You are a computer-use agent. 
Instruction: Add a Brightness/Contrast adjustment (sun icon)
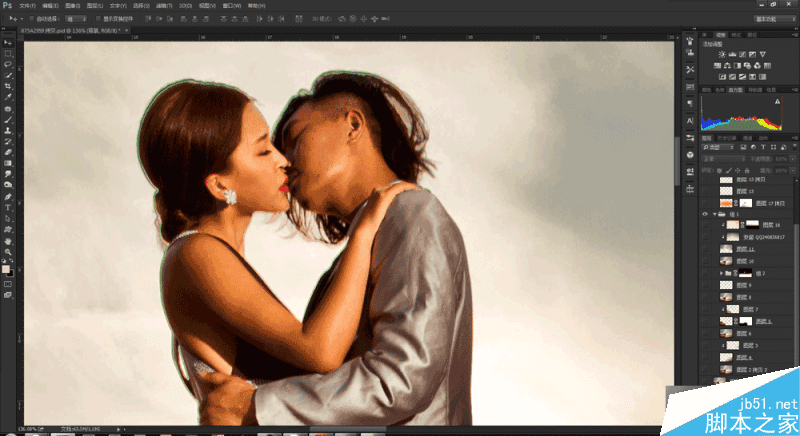(x=722, y=54)
